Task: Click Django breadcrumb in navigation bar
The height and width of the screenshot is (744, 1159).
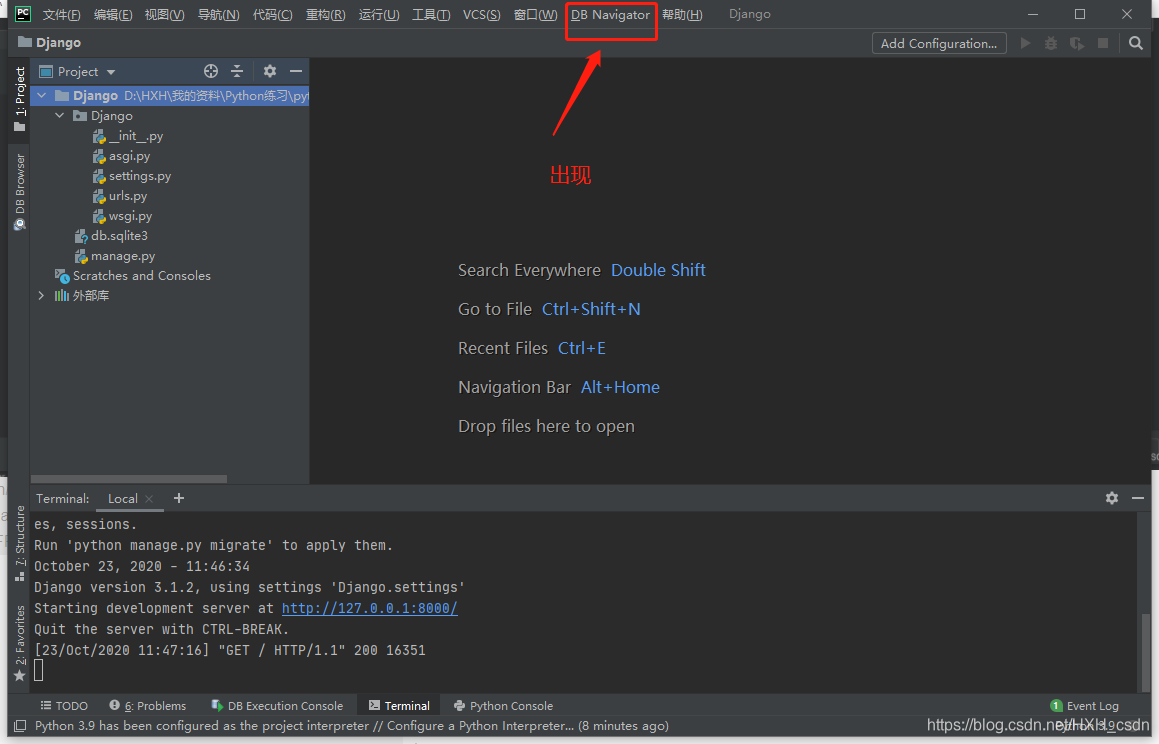Action: 50,43
